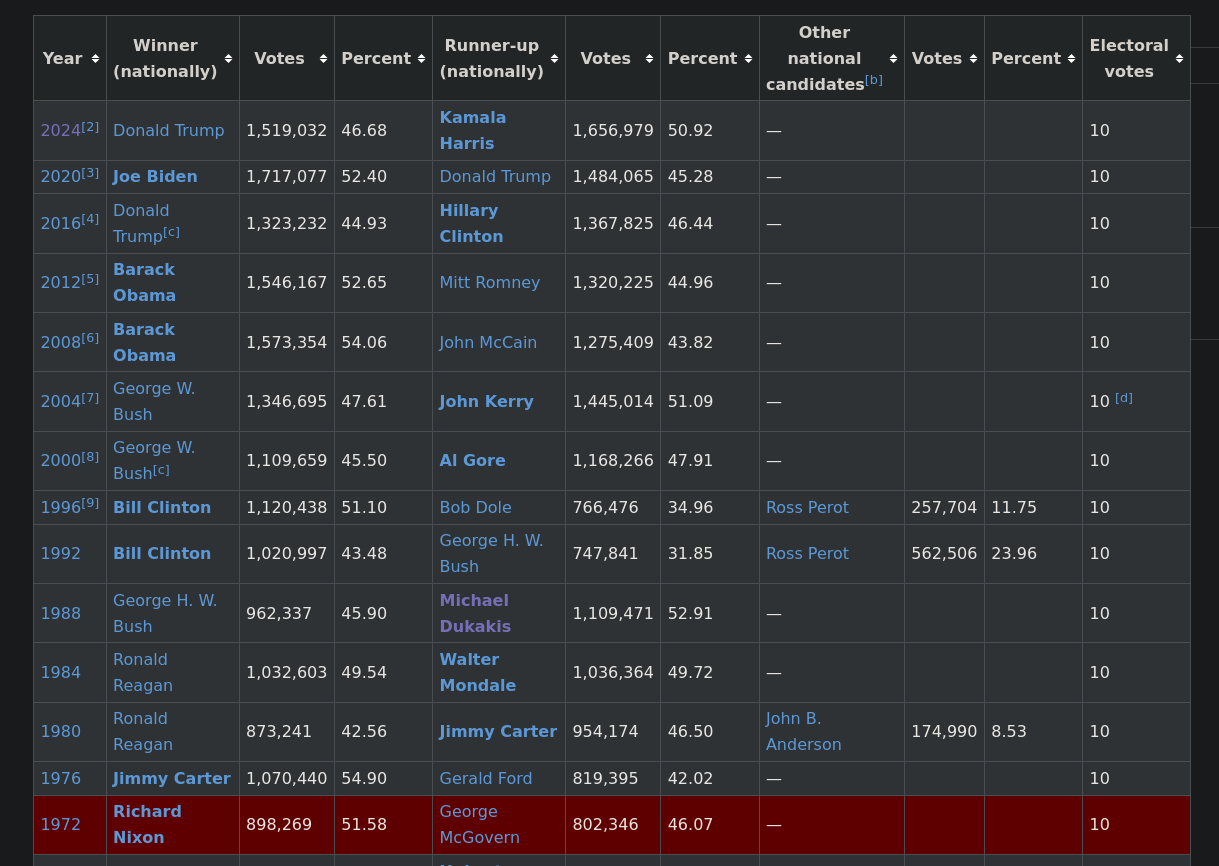
Task: Open the 1988 election year link
Action: click(60, 614)
